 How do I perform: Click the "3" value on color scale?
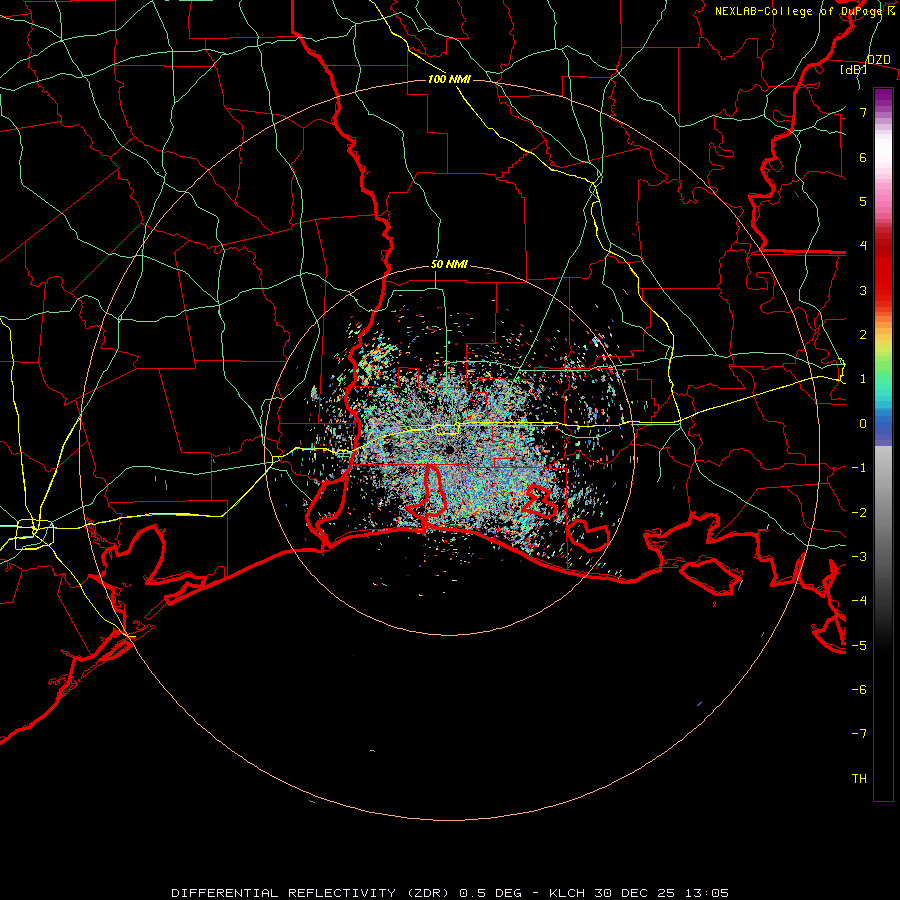(x=863, y=290)
